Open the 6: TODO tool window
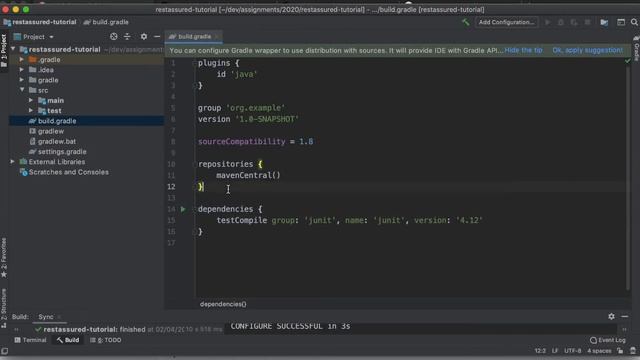The width and height of the screenshot is (640, 360). (105, 340)
